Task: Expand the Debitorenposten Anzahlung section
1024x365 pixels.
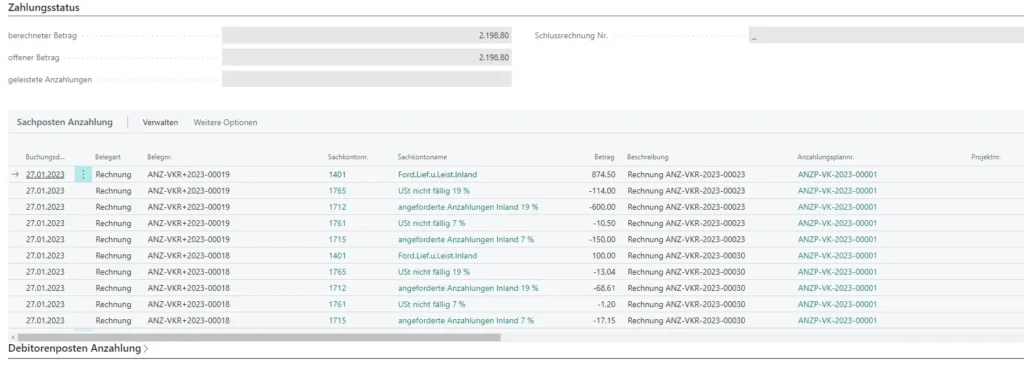Action: (78, 349)
